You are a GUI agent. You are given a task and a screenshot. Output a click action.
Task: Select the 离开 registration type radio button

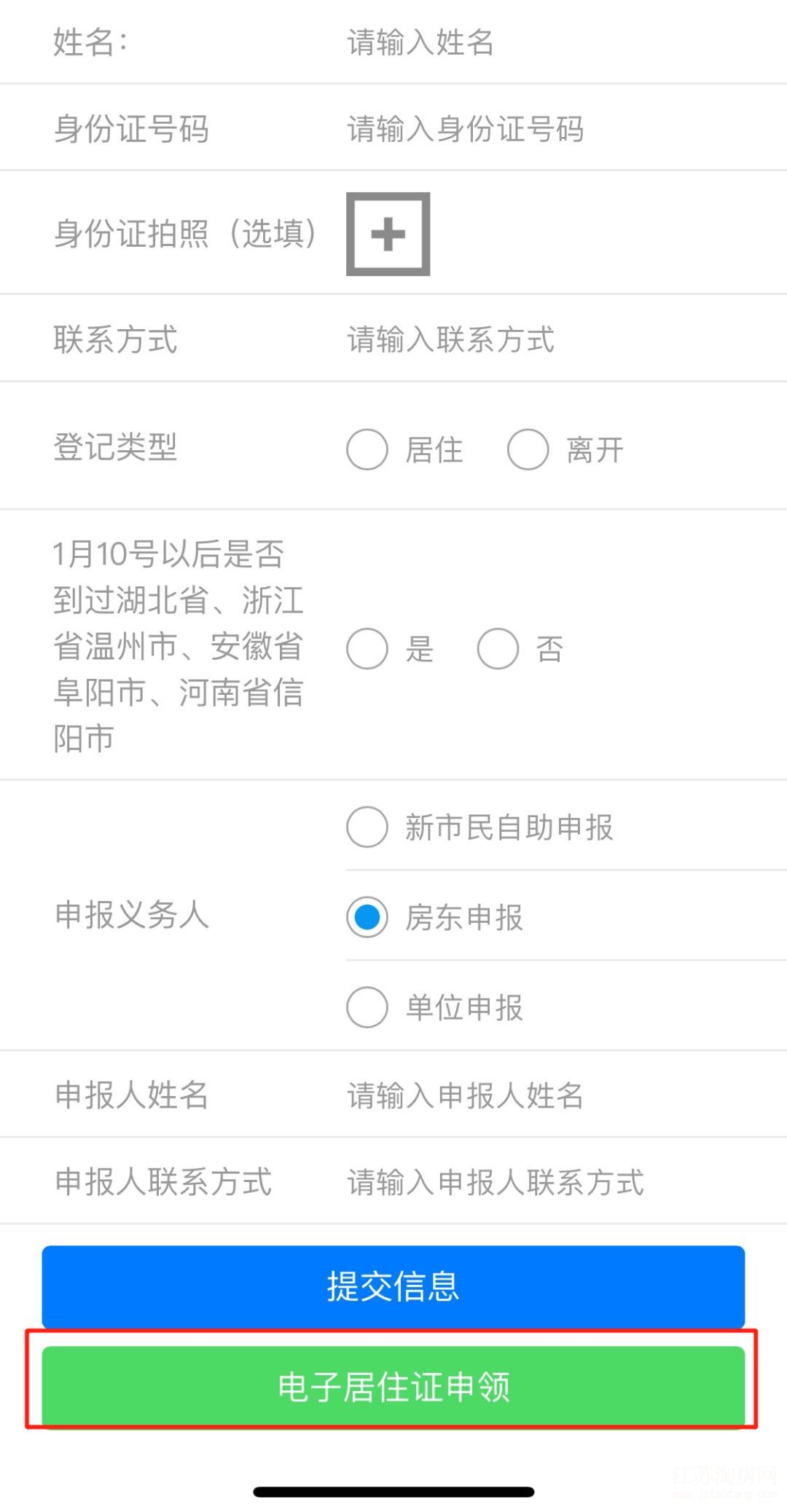(528, 450)
